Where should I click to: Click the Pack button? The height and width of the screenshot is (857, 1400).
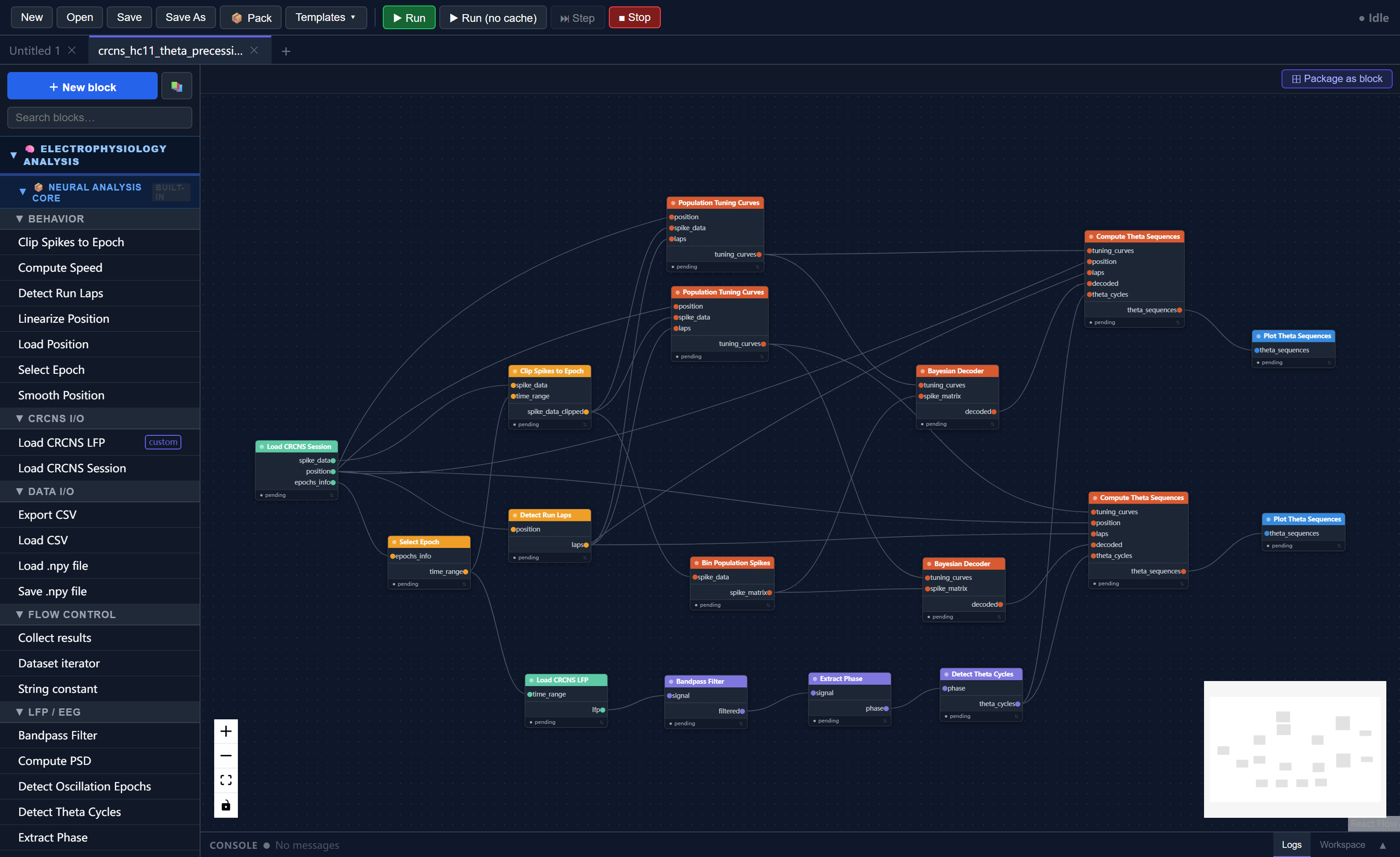251,18
